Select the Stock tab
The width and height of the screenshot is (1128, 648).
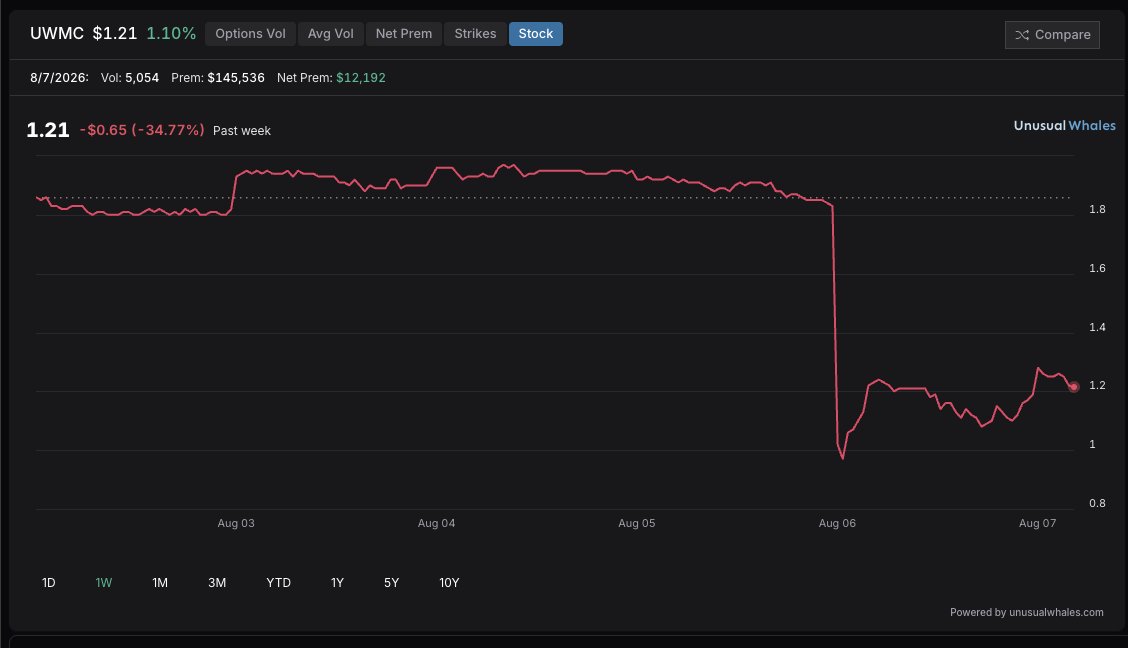[x=536, y=34]
